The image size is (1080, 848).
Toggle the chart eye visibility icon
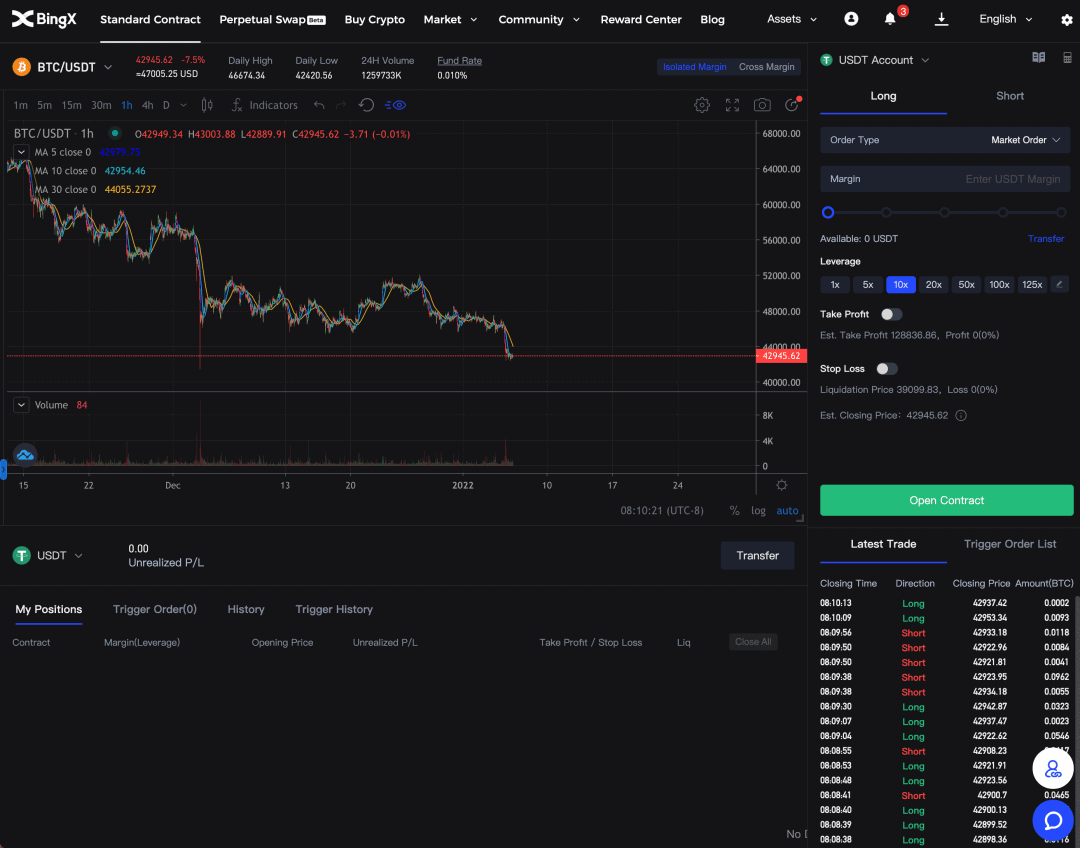click(395, 105)
